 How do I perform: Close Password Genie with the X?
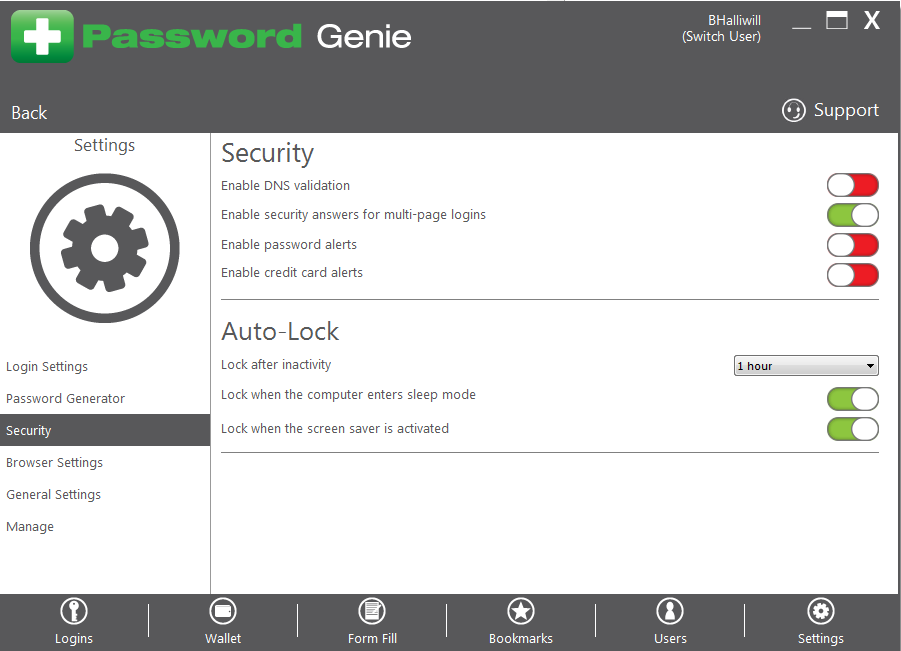pos(872,20)
